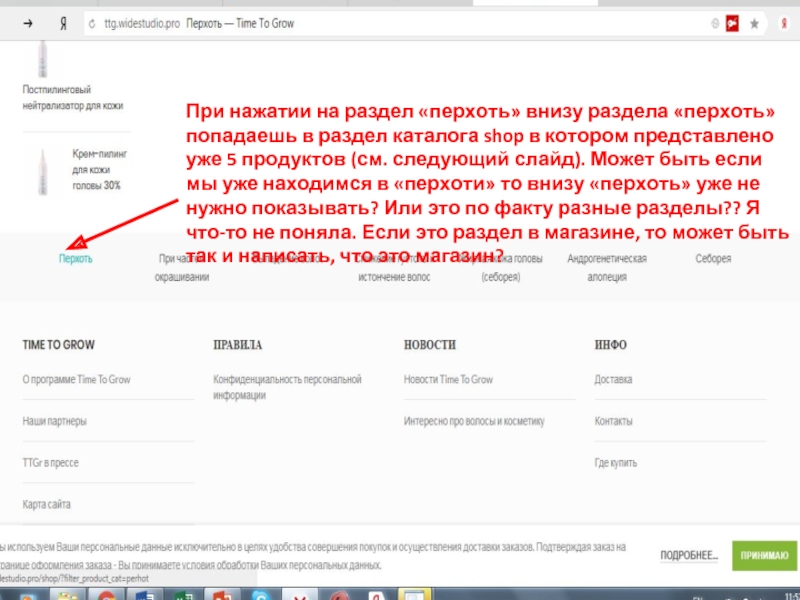Open the Yandex 'Я' home button
Screen dimensions: 800x600
[63, 23]
